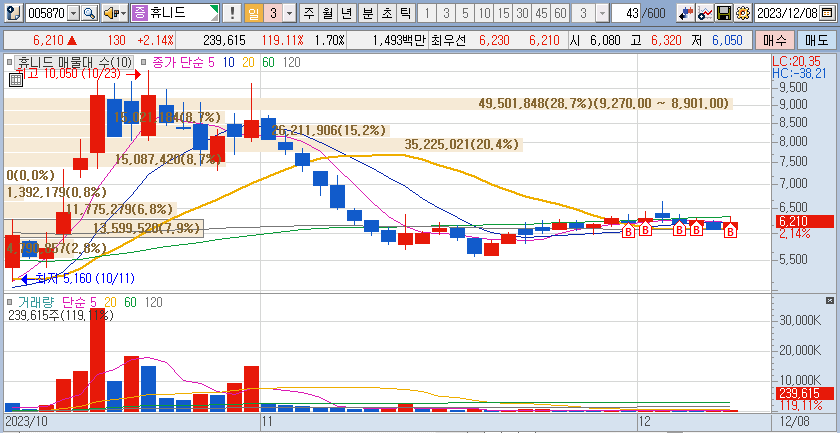Click the green corner marker in name box
Image resolution: width=840 pixels, height=433 pixels.
point(215,10)
